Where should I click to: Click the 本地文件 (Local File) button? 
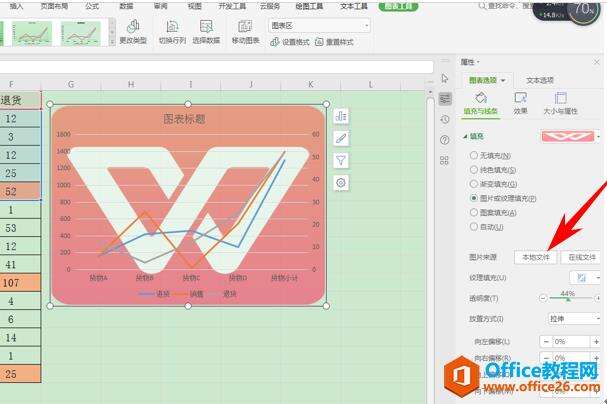535,257
